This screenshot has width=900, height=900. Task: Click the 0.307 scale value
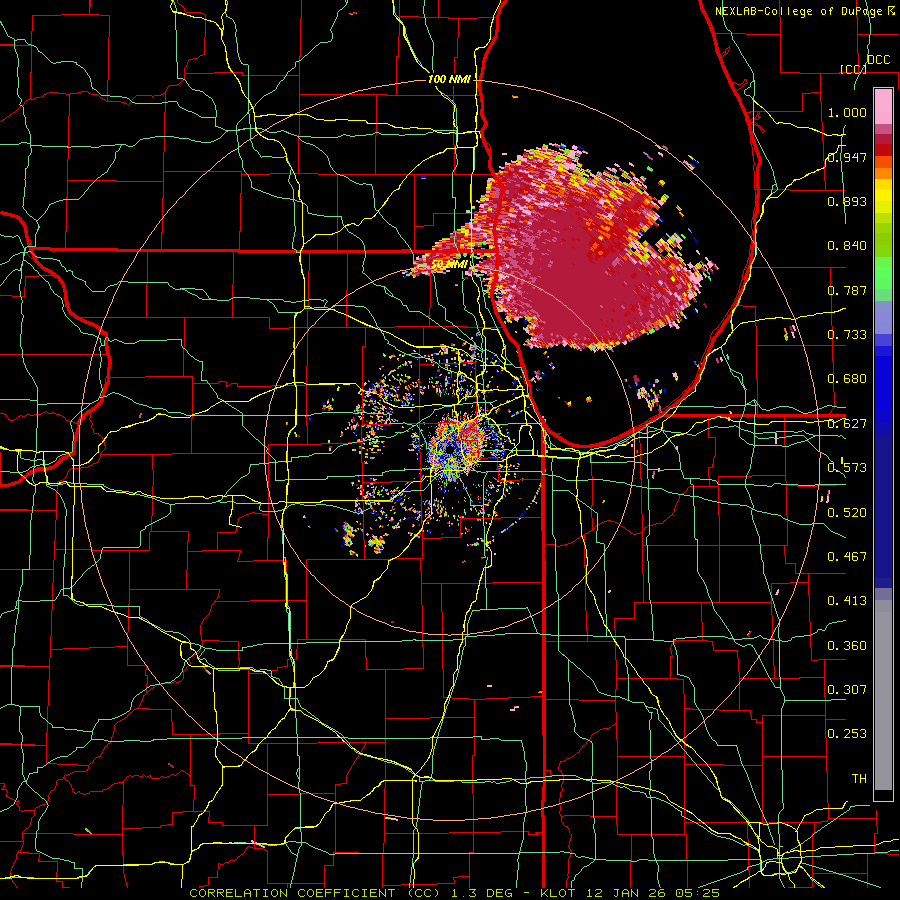847,689
